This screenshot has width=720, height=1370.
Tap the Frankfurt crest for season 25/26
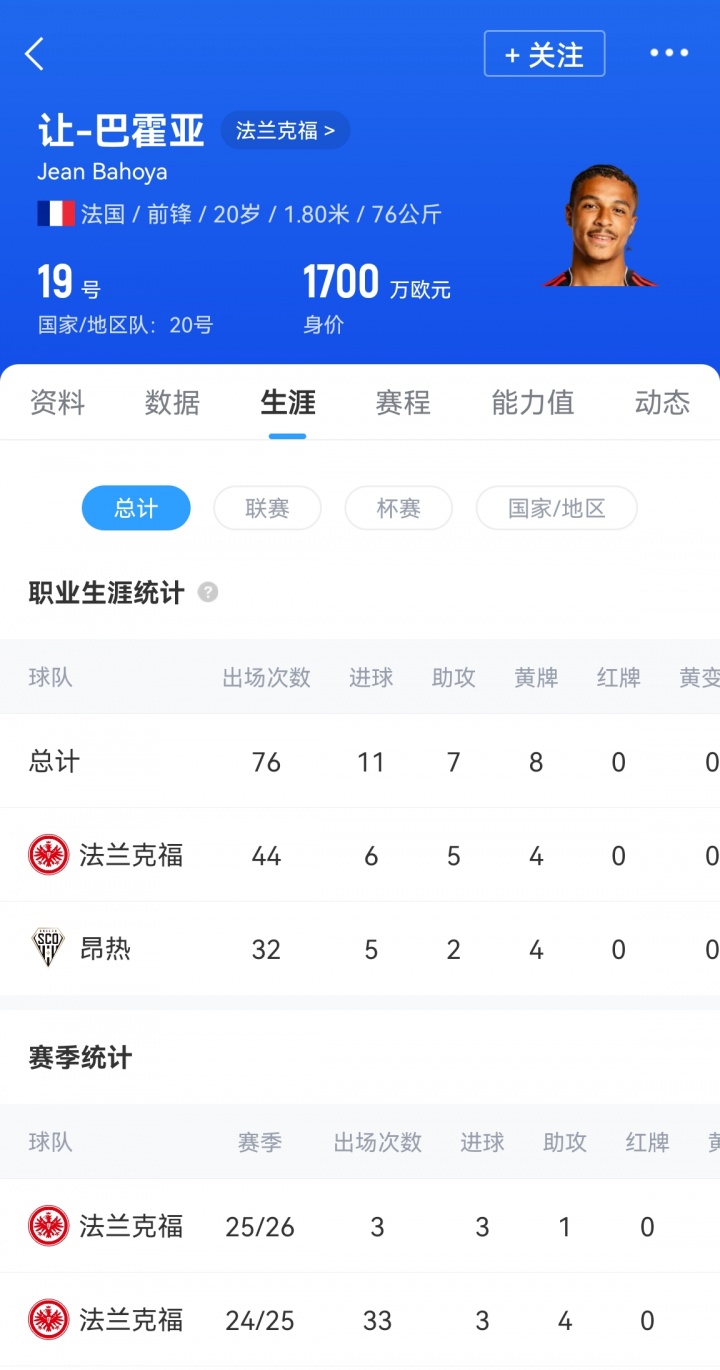pyautogui.click(x=49, y=1226)
